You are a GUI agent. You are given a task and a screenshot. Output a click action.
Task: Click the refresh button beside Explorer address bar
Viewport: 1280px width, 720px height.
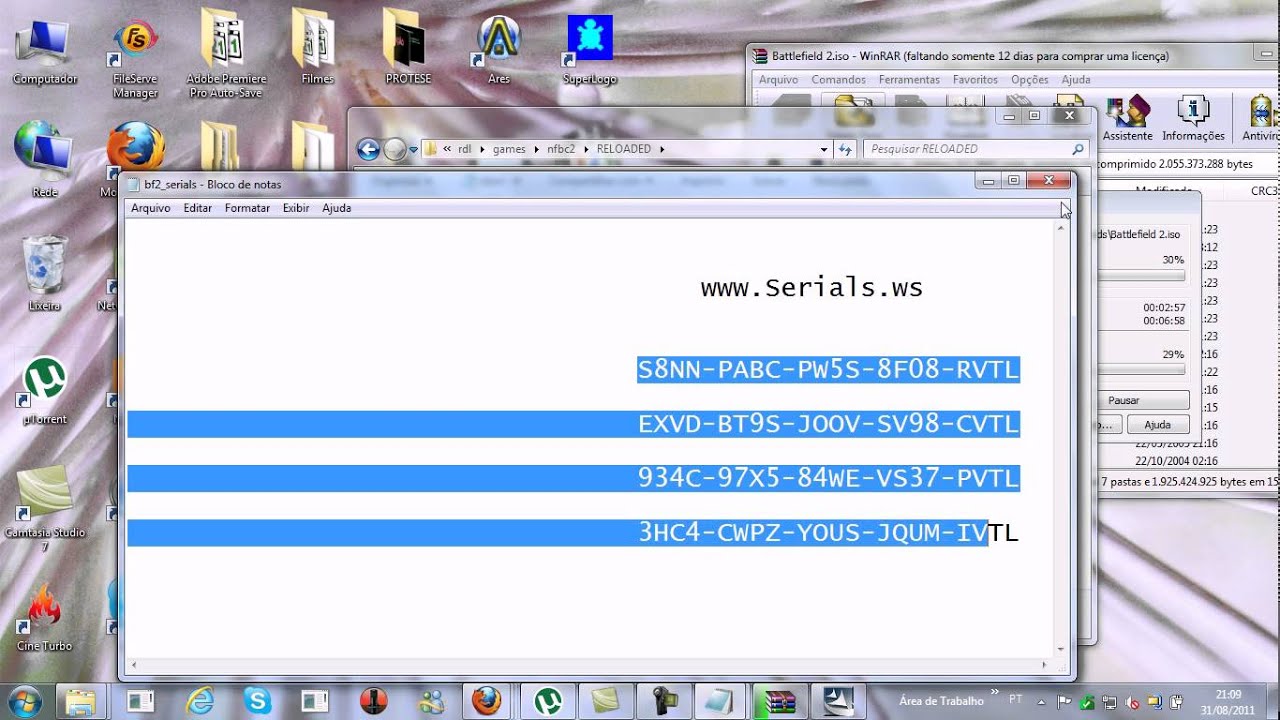[x=845, y=149]
